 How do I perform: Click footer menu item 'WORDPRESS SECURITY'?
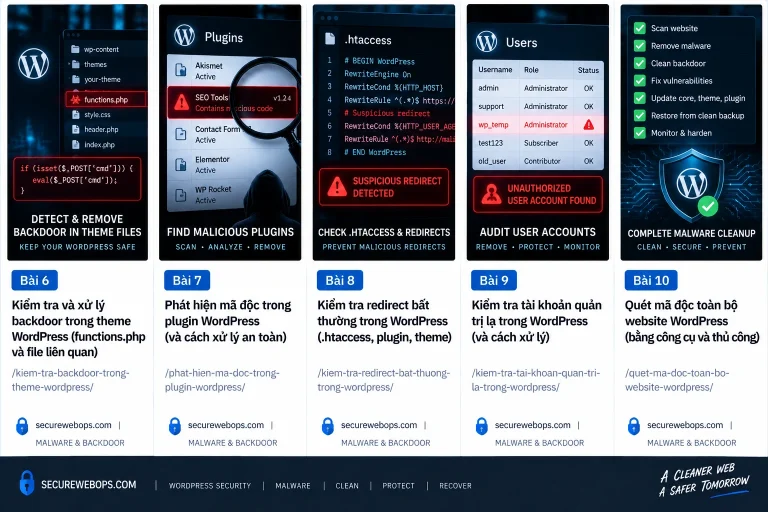click(210, 486)
